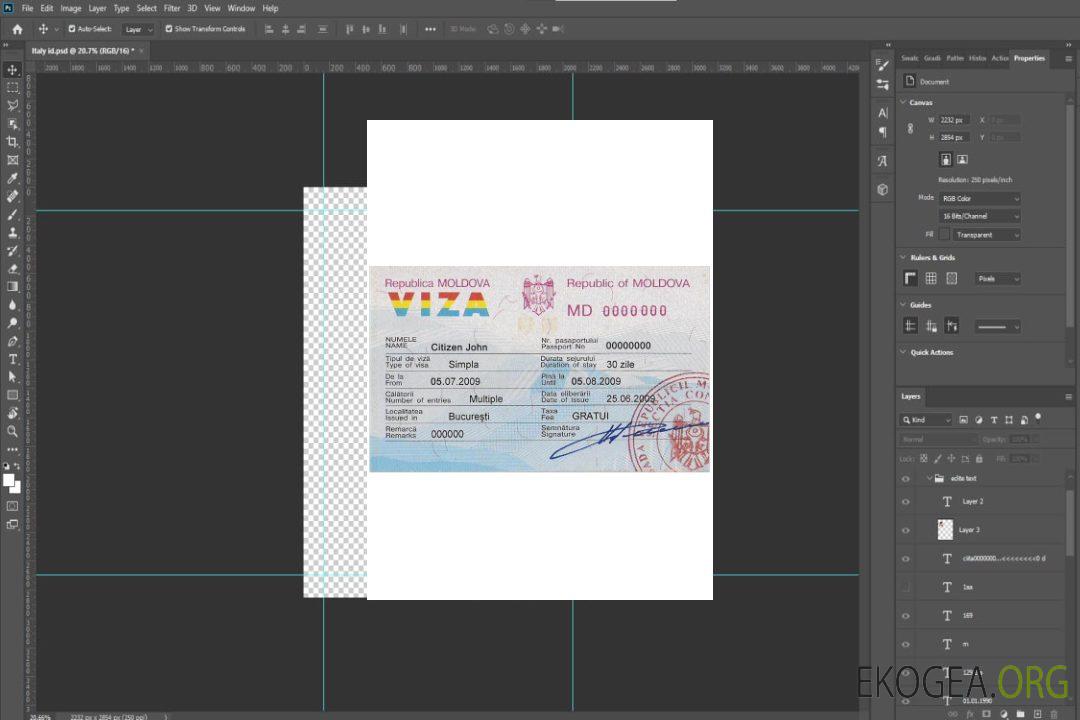Open the Mode RGB Color dropdown

click(x=979, y=198)
